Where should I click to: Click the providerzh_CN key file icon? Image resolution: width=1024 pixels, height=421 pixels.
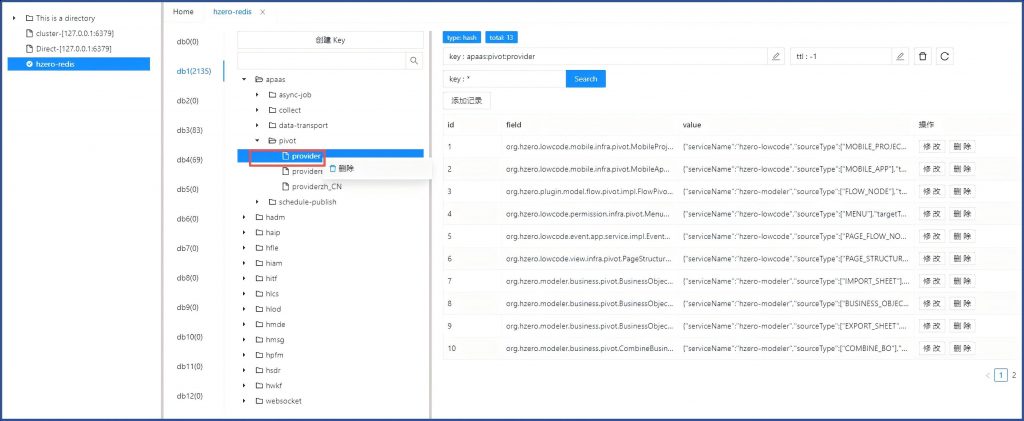click(x=285, y=186)
